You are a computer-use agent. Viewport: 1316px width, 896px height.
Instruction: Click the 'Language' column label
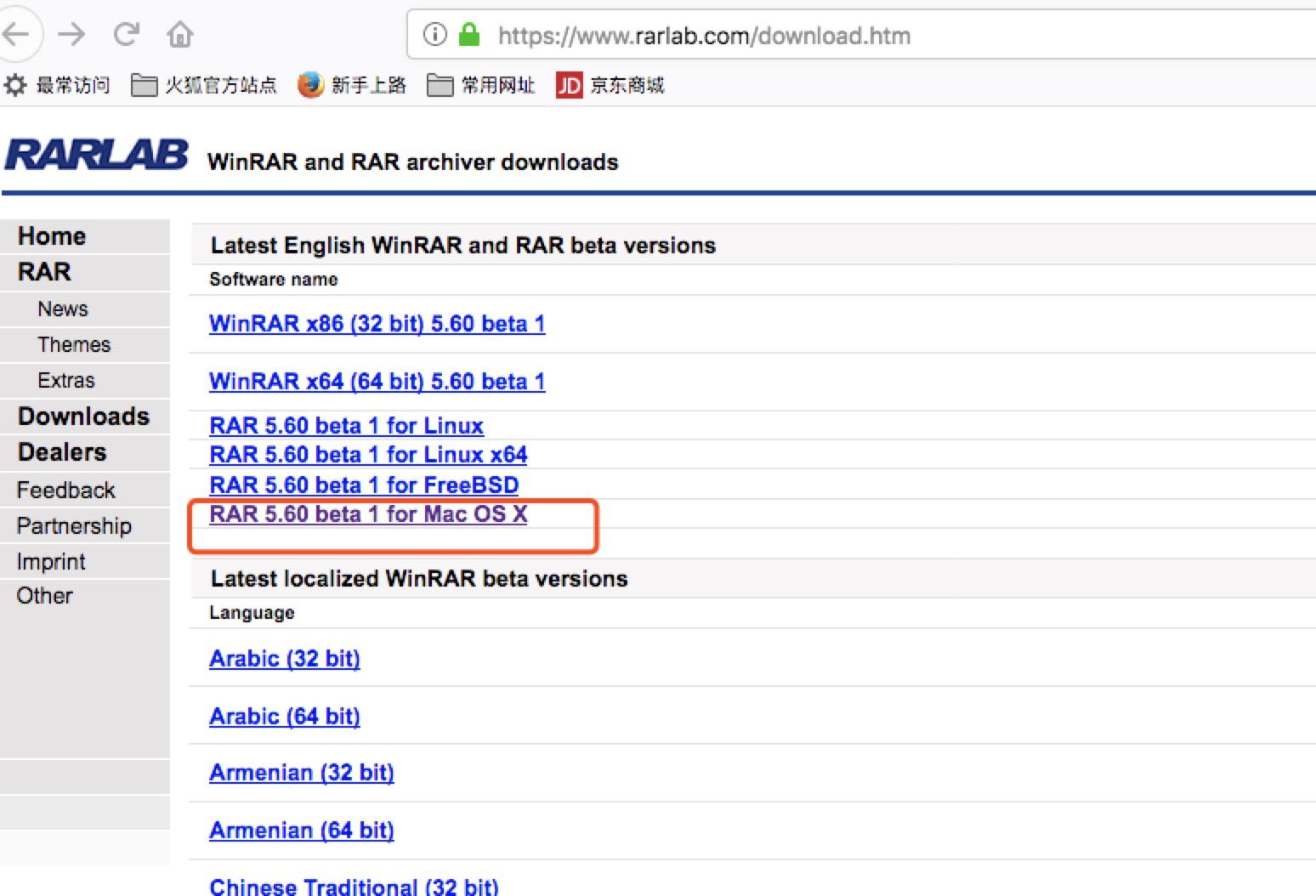(252, 613)
